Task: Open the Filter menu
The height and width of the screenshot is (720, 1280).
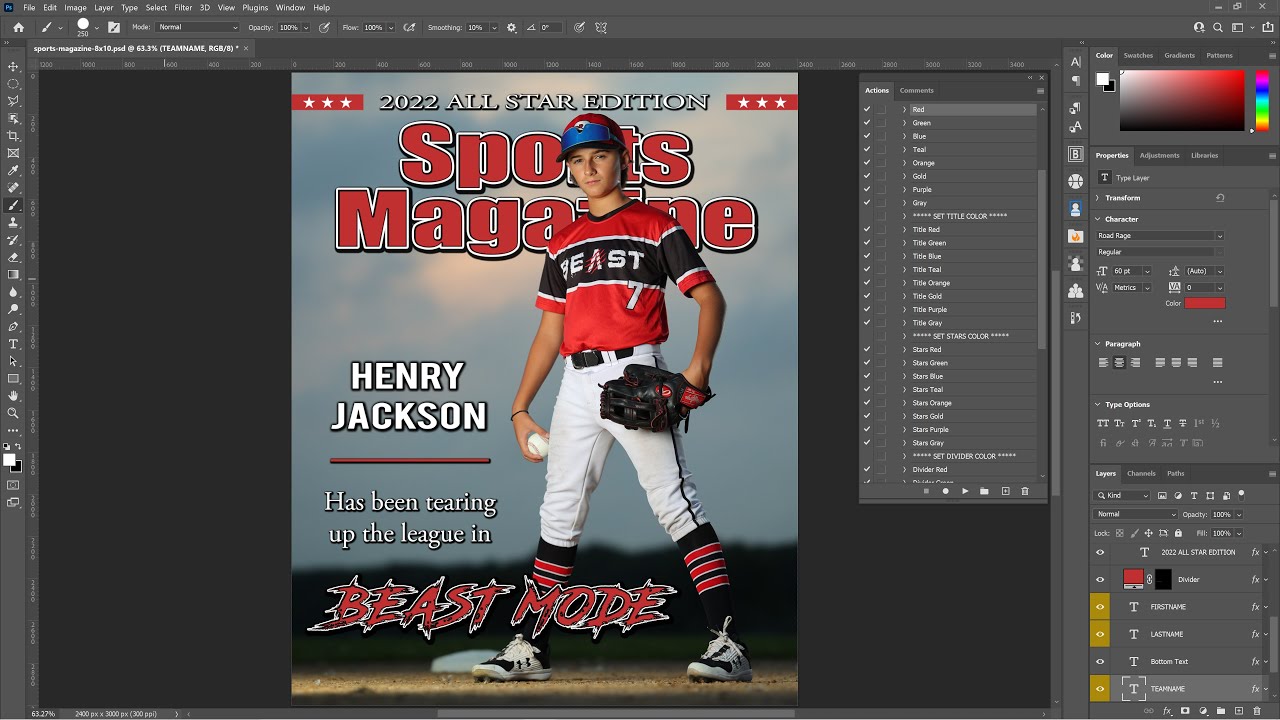Action: 183,7
